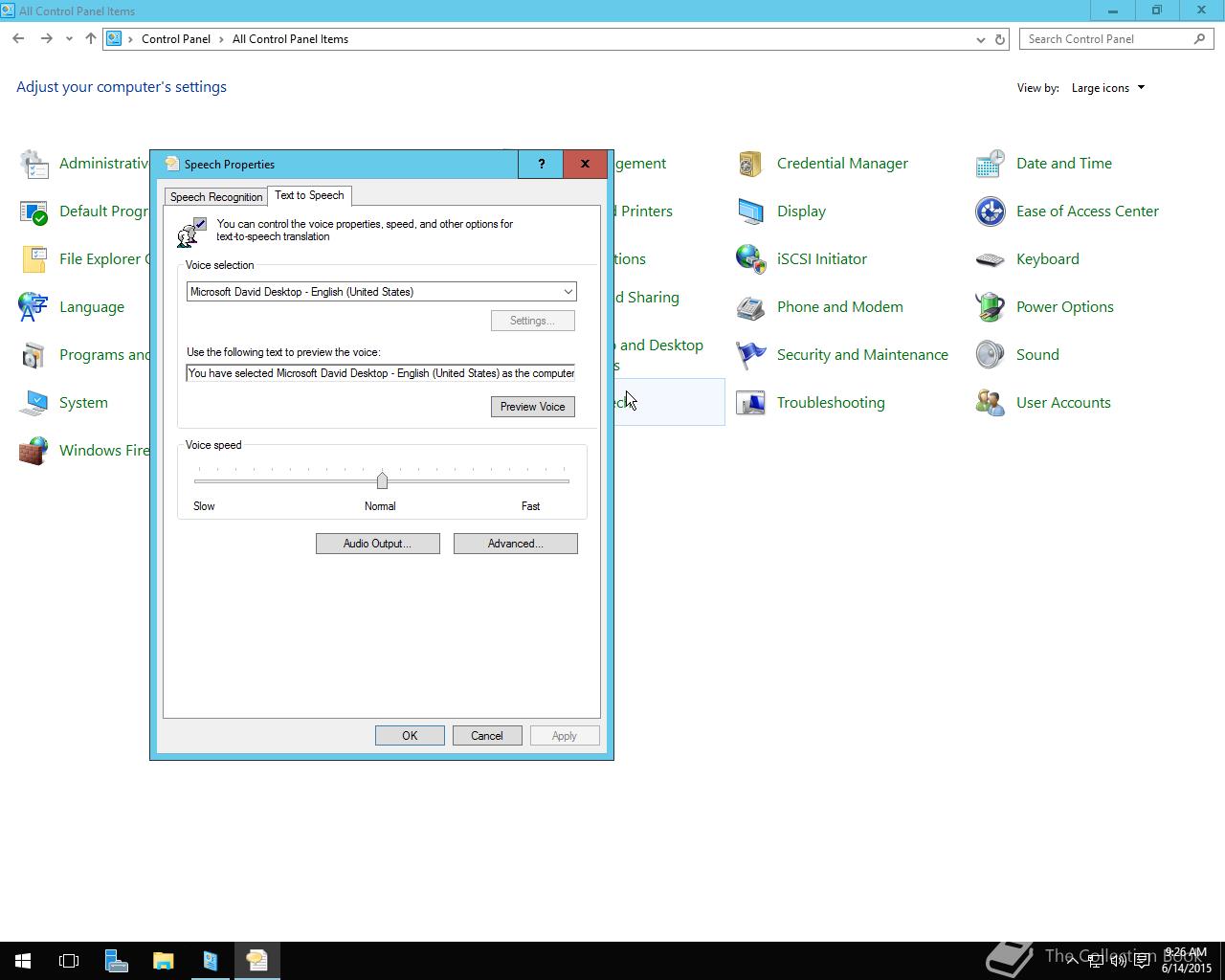The image size is (1225, 980).
Task: Switch to the Speech Recognition tab
Action: (216, 197)
